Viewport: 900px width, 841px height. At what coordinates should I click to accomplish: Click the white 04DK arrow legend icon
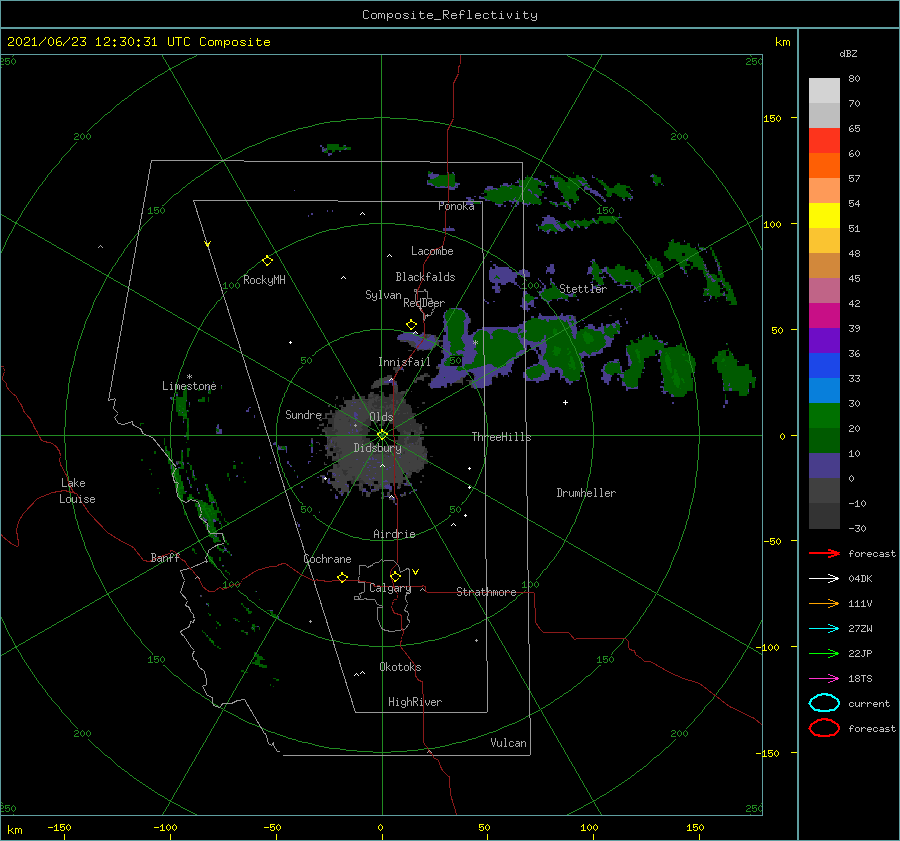click(x=824, y=579)
